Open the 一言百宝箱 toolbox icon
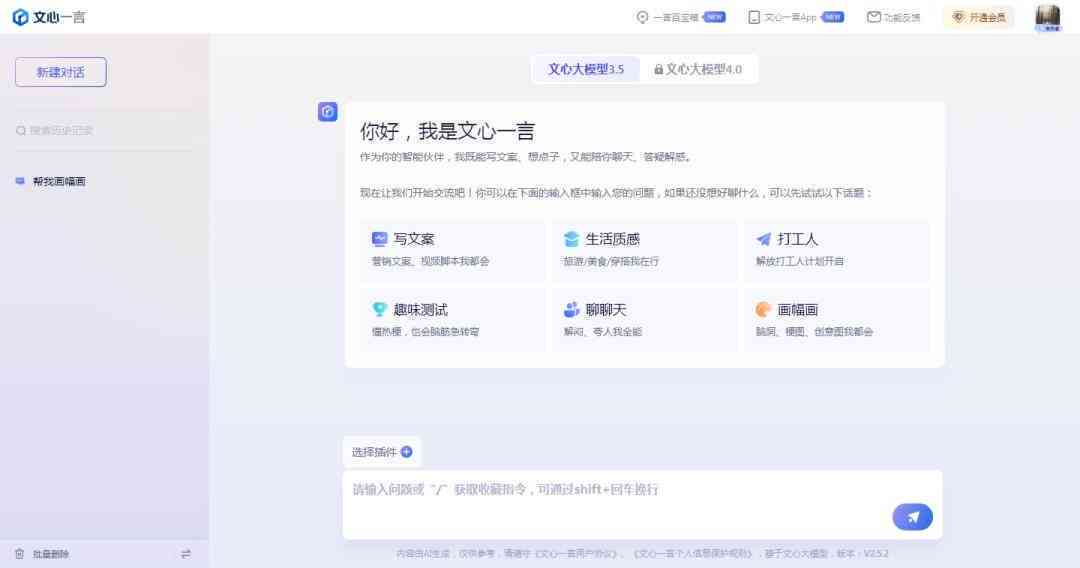This screenshot has width=1080, height=568. 642,17
